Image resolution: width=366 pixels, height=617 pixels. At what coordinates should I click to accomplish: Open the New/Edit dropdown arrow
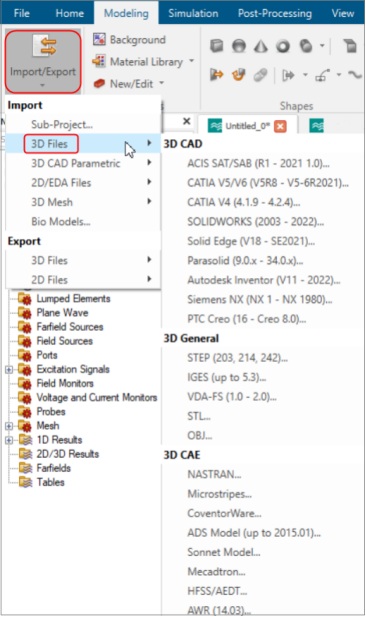point(161,83)
